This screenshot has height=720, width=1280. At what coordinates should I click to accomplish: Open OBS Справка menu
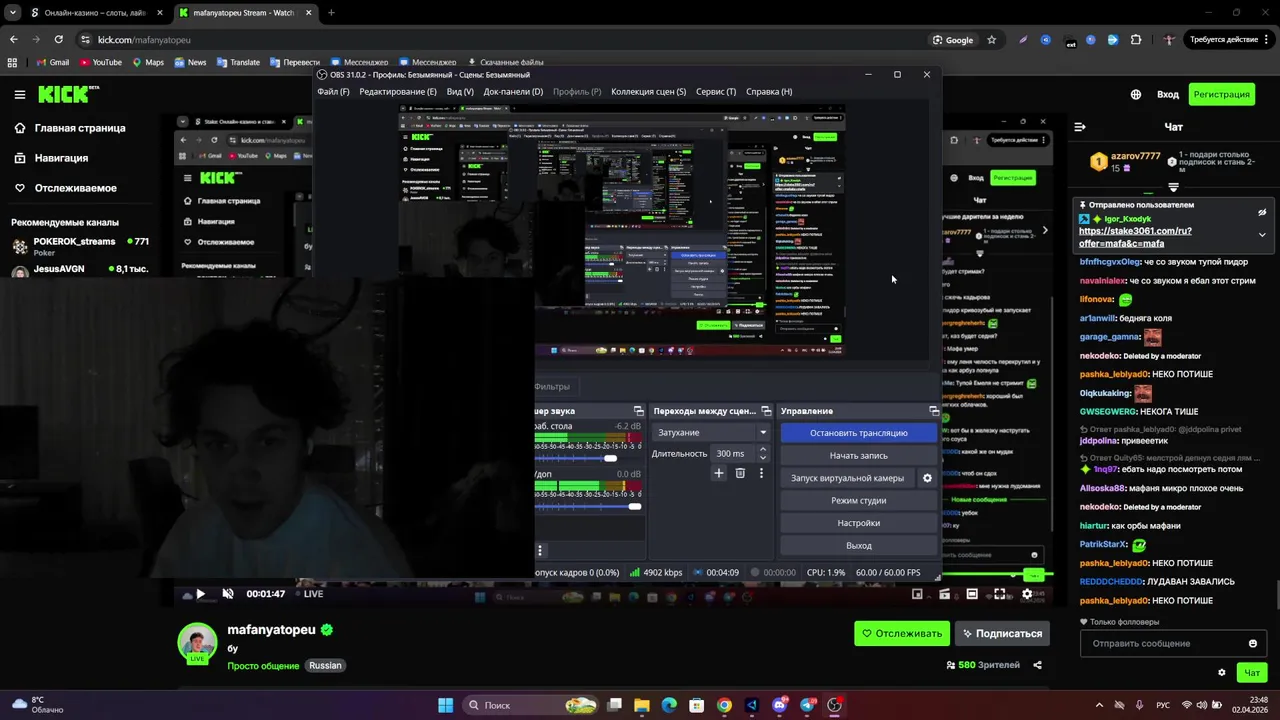[x=769, y=92]
